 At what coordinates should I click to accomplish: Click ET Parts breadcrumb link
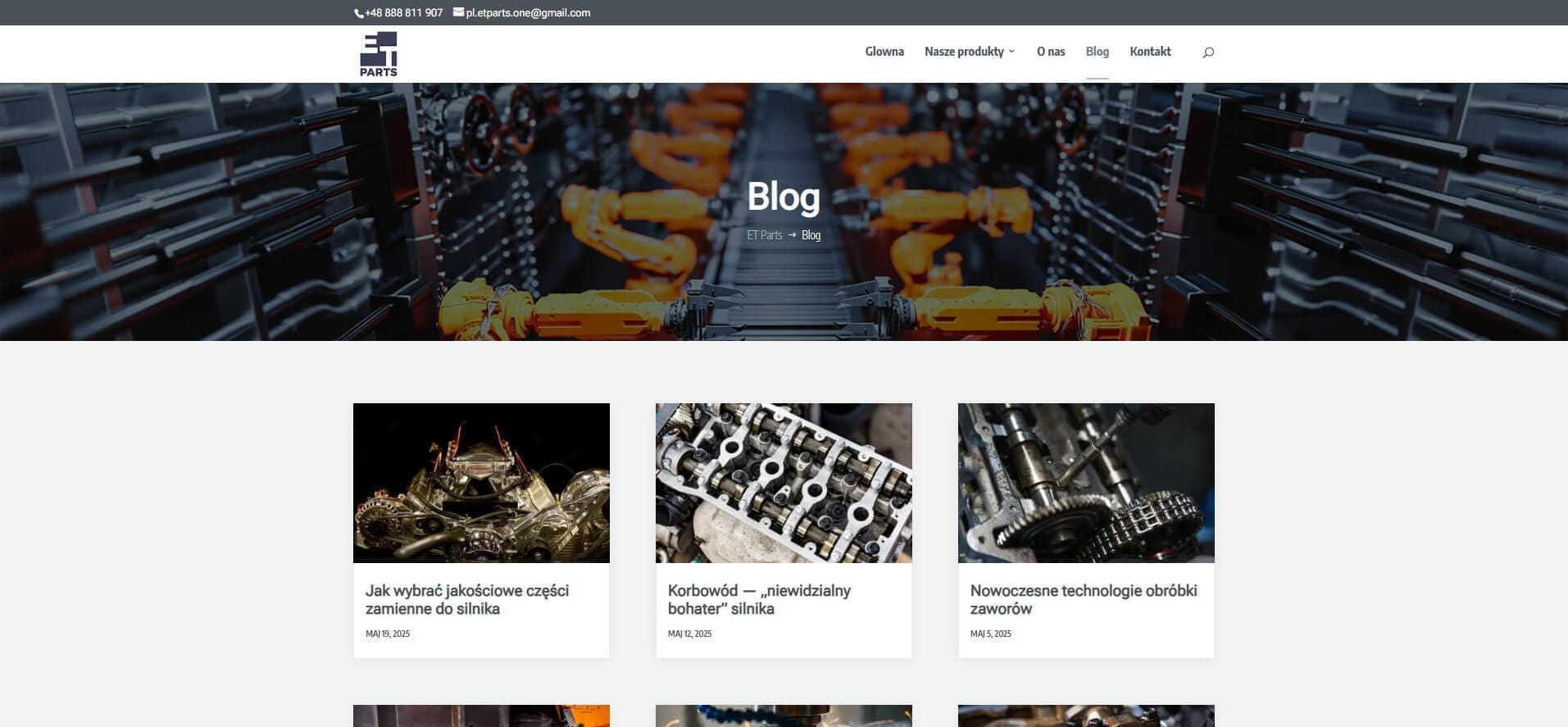point(764,235)
